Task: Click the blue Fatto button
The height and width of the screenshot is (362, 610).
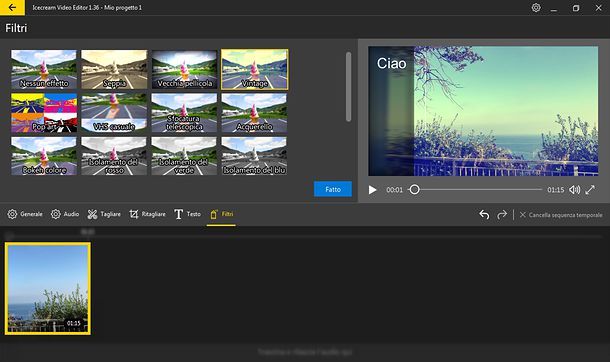Action: click(x=333, y=189)
